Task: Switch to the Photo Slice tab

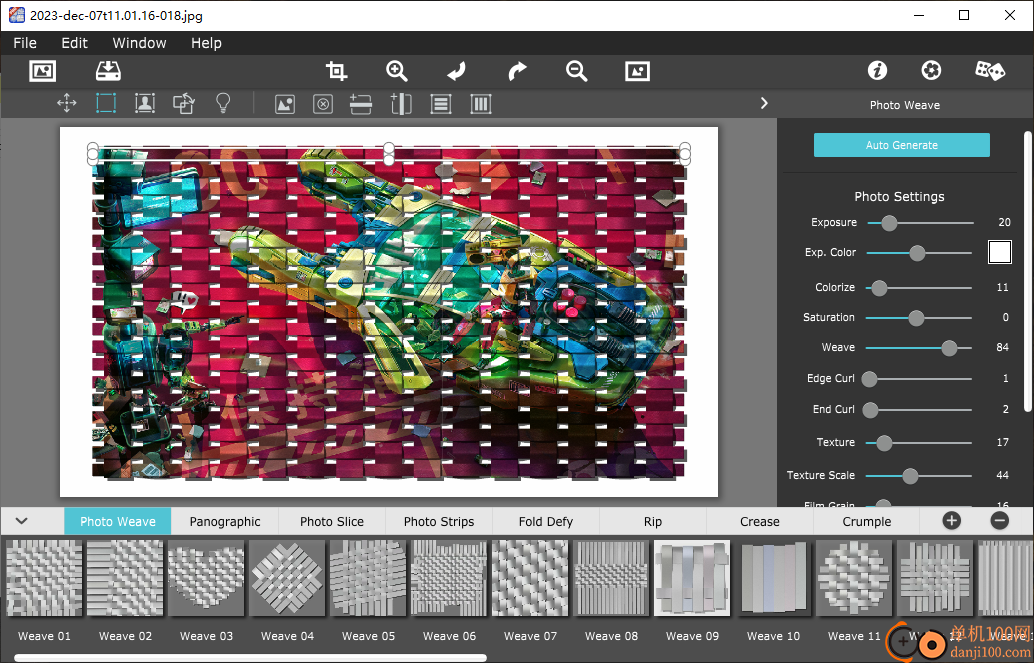Action: [x=332, y=521]
